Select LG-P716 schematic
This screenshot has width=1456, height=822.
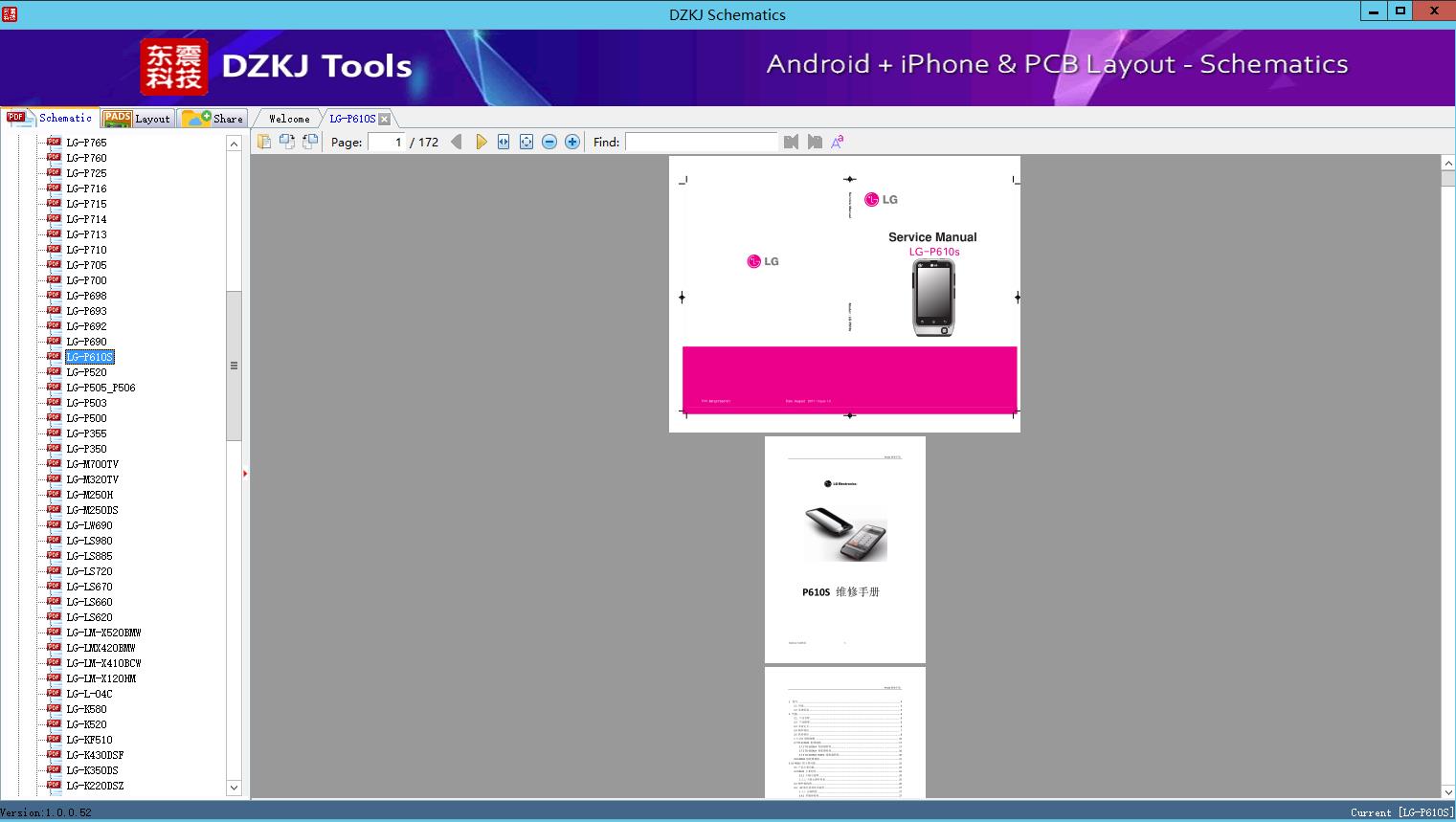(86, 189)
